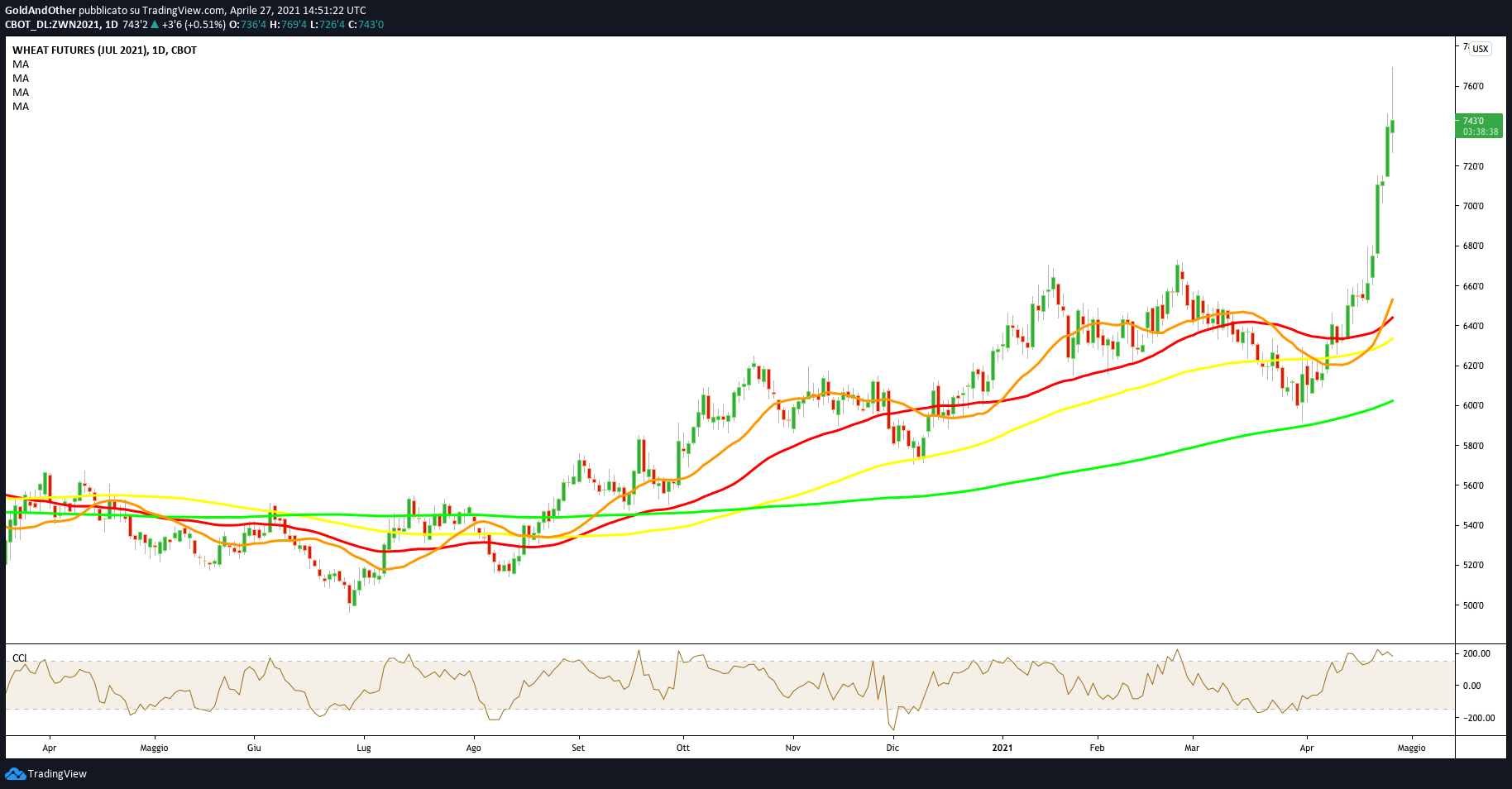Image resolution: width=1512 pixels, height=789 pixels.
Task: Click the O:736'4 open value
Action: coord(247,25)
